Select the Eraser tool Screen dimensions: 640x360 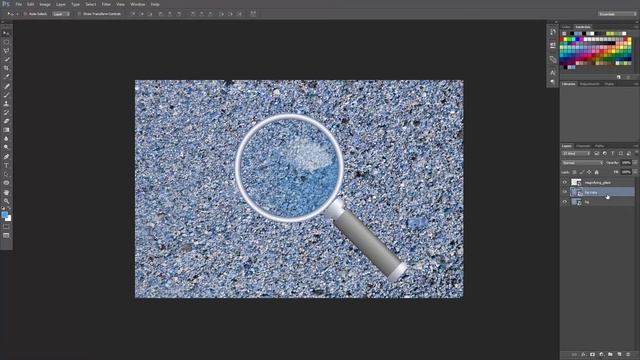tap(6, 121)
